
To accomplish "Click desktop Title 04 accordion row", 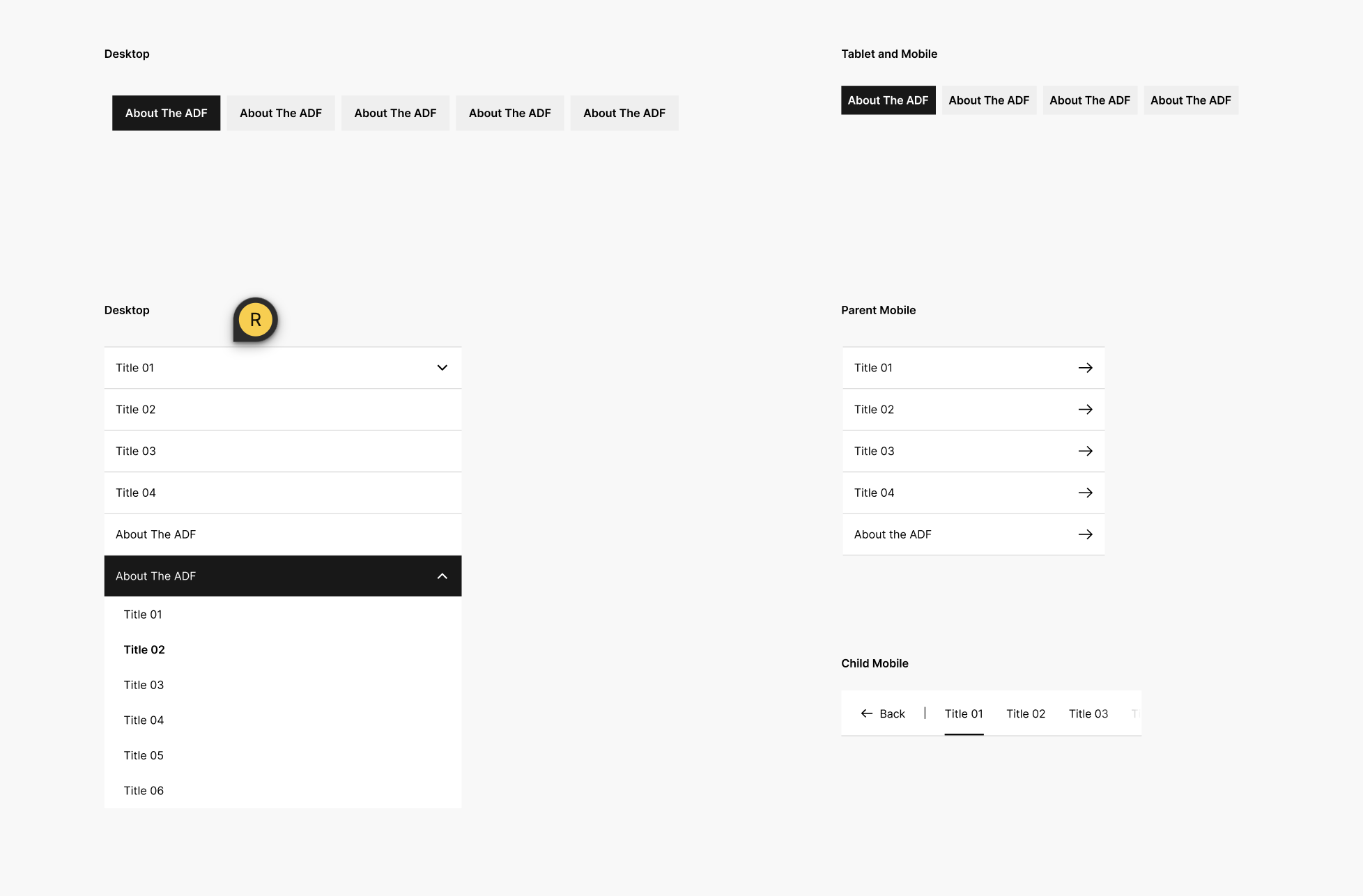I will click(282, 493).
